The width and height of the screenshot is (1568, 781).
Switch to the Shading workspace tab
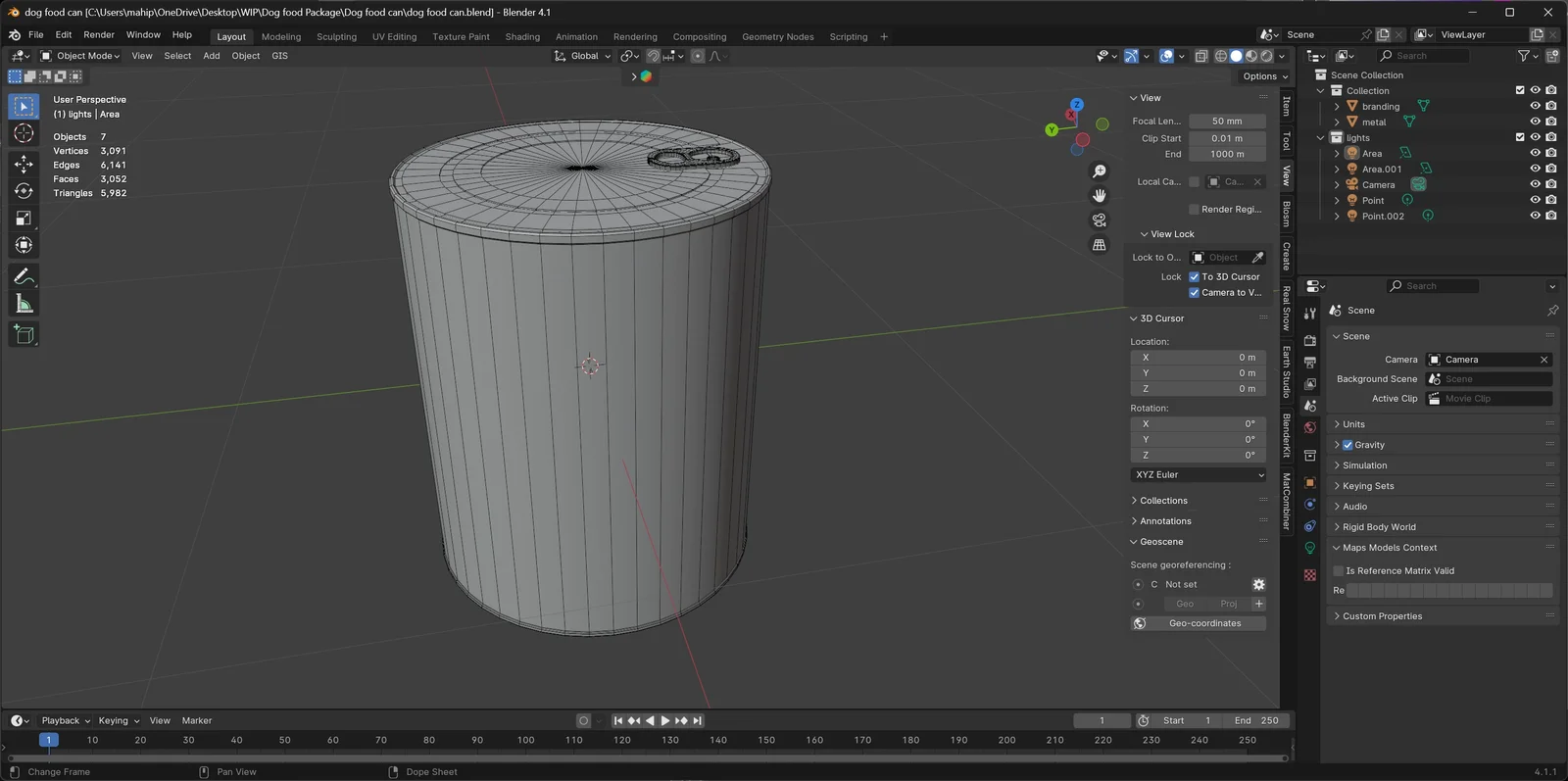pyautogui.click(x=522, y=37)
